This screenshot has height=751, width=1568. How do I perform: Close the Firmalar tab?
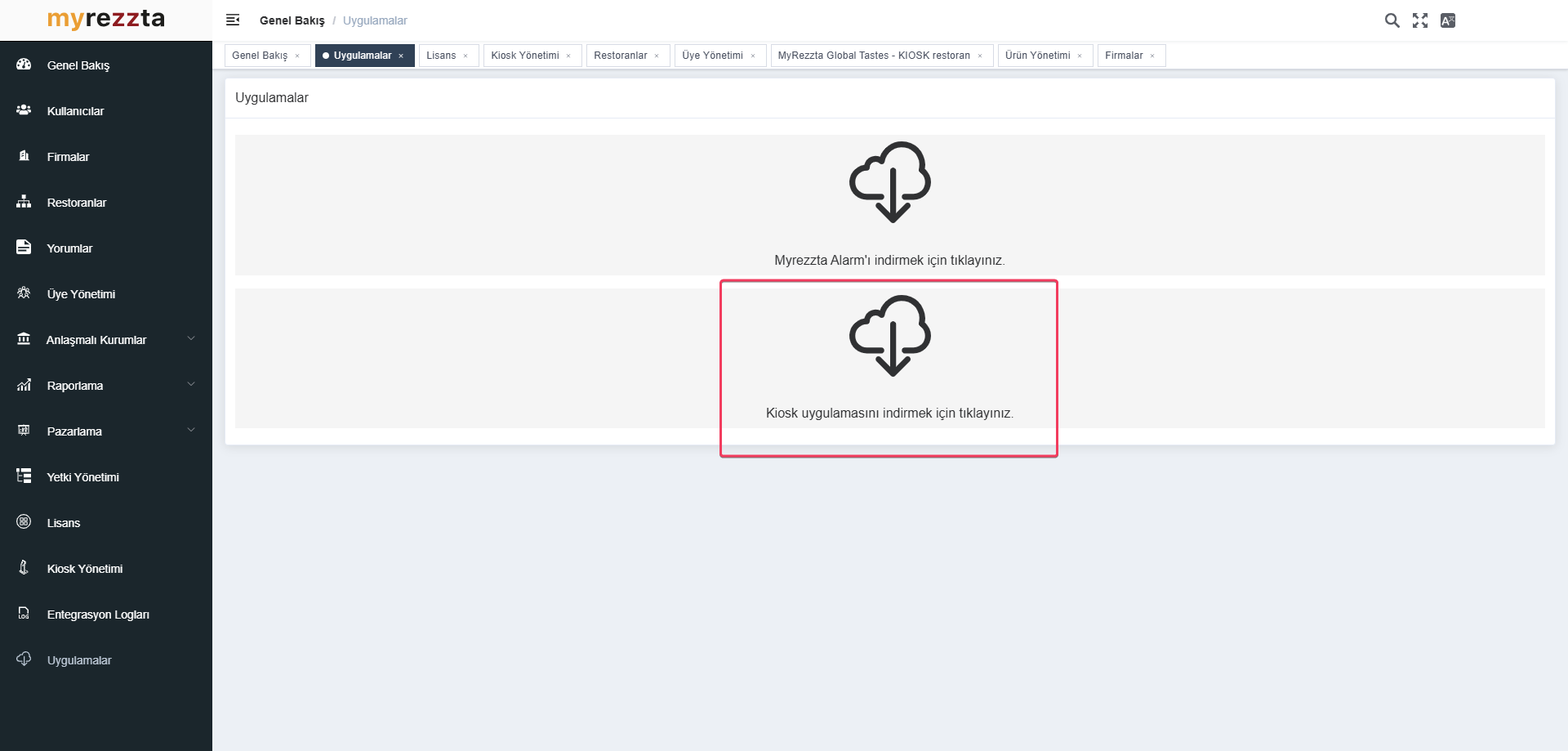pos(1152,56)
